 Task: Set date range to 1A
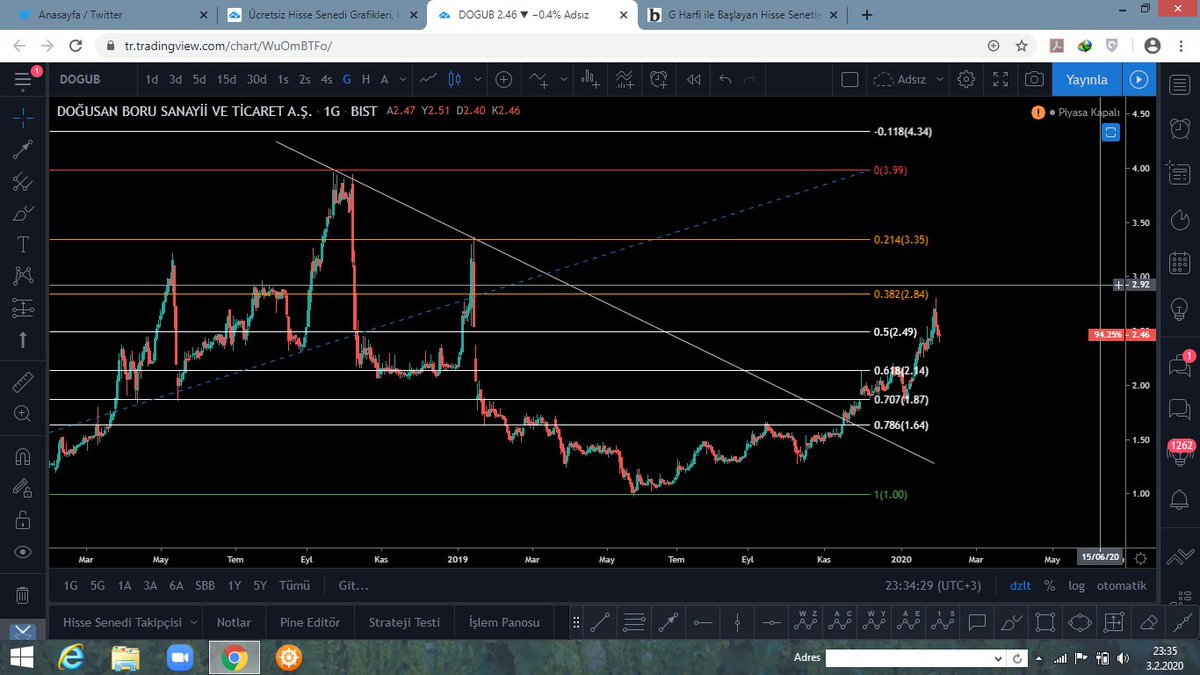[124, 586]
